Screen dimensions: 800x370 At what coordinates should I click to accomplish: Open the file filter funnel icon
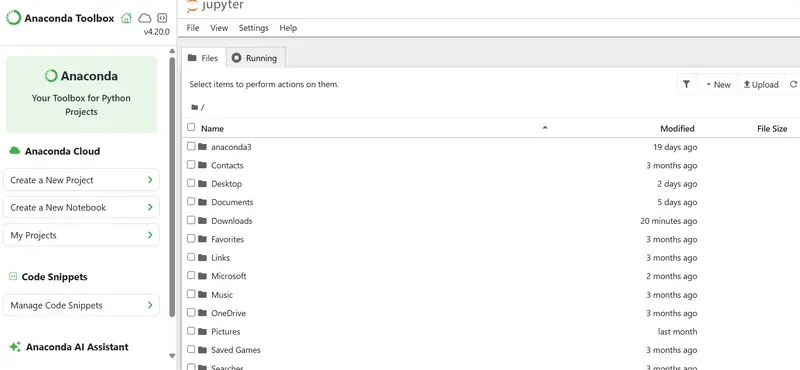point(686,84)
